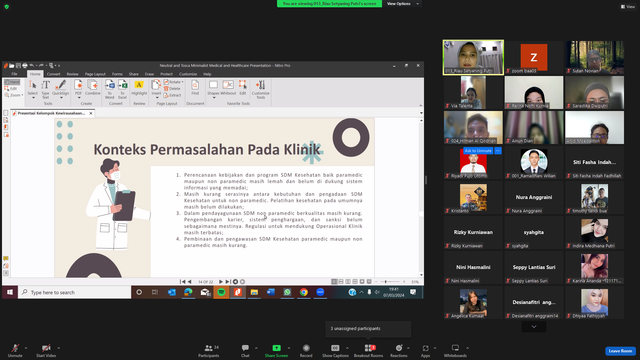The image size is (640, 360).
Task: Open the Reactions menu
Action: [x=399, y=351]
